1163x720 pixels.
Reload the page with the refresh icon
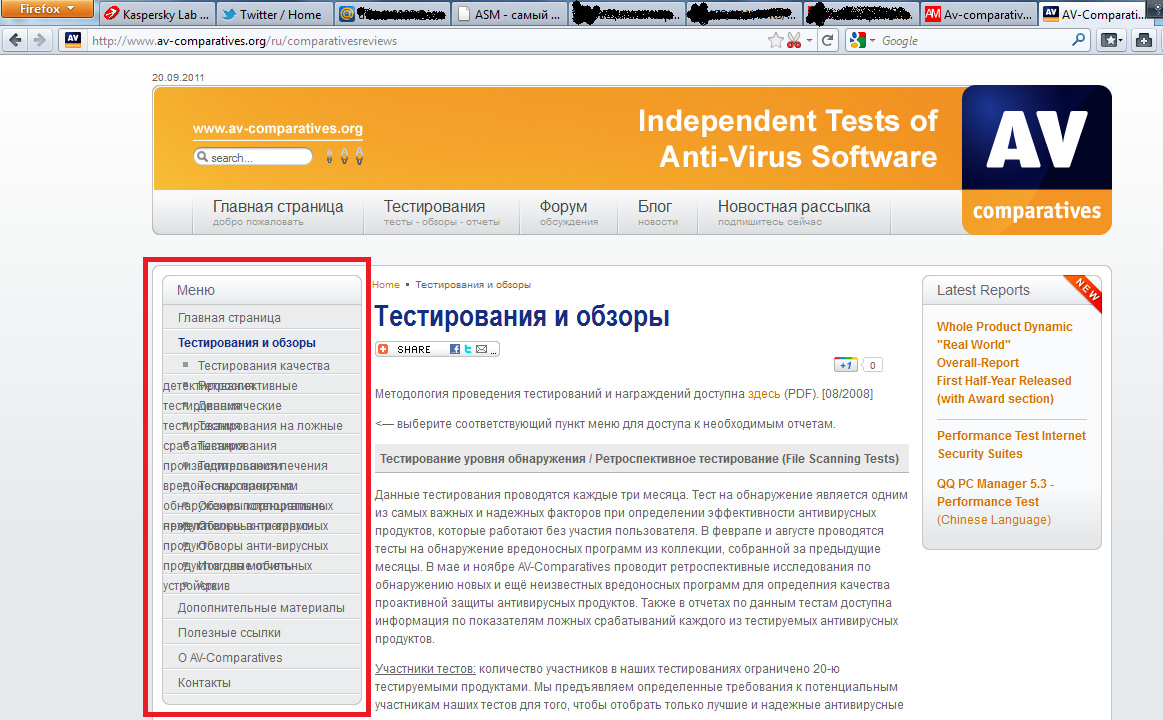click(828, 40)
